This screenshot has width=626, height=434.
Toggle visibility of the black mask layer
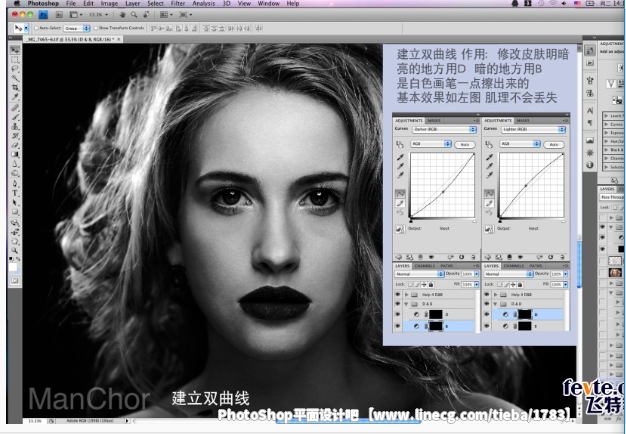coord(602,249)
